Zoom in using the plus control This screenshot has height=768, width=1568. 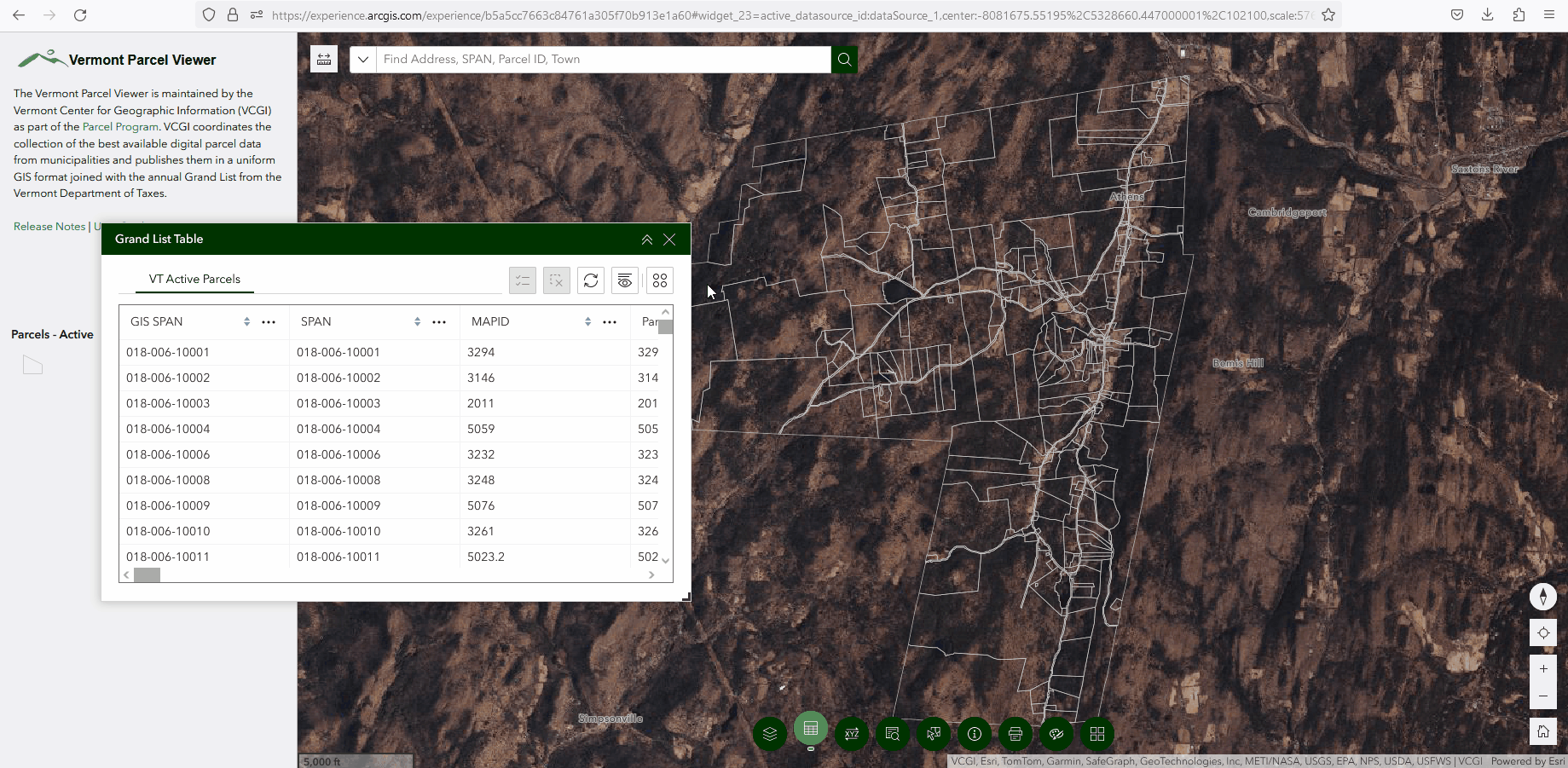point(1543,670)
